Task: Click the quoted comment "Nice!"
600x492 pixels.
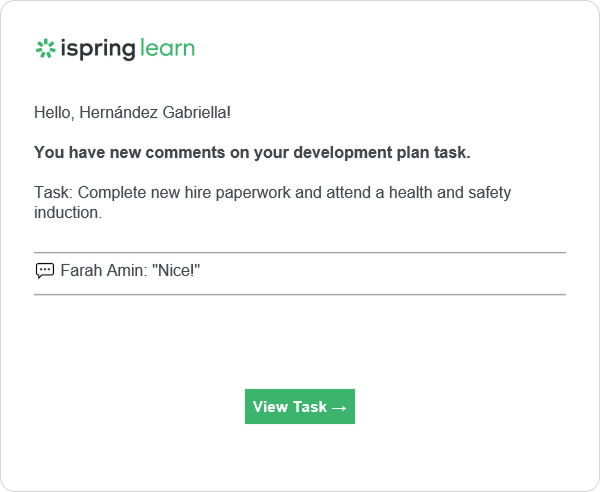Action: (176, 270)
